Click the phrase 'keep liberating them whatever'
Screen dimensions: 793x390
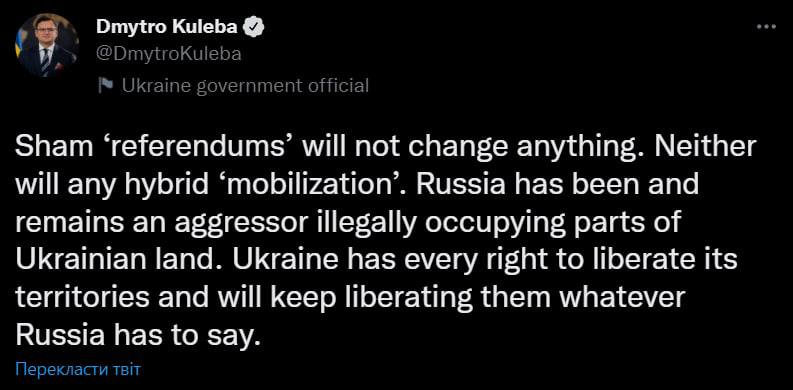[x=477, y=298]
